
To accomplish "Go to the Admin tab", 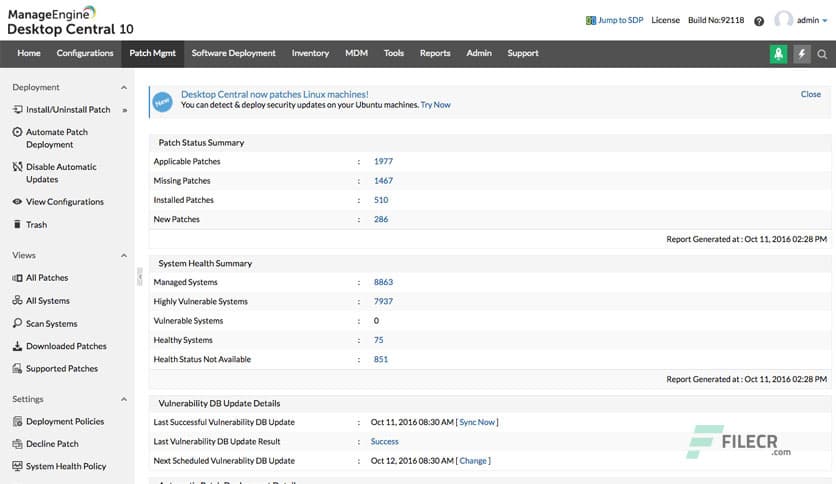I will [x=479, y=53].
